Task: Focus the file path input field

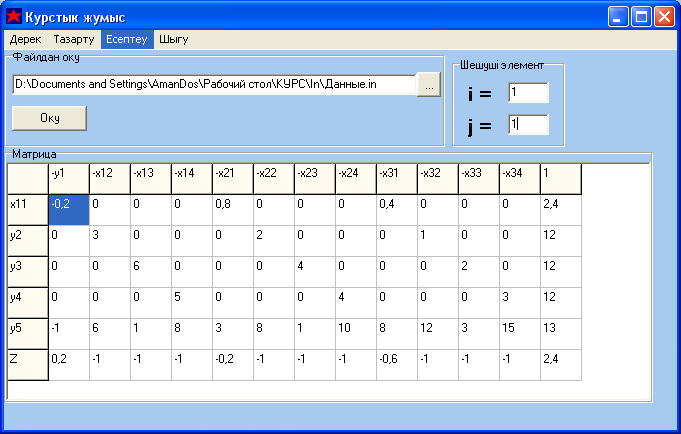Action: tap(215, 84)
